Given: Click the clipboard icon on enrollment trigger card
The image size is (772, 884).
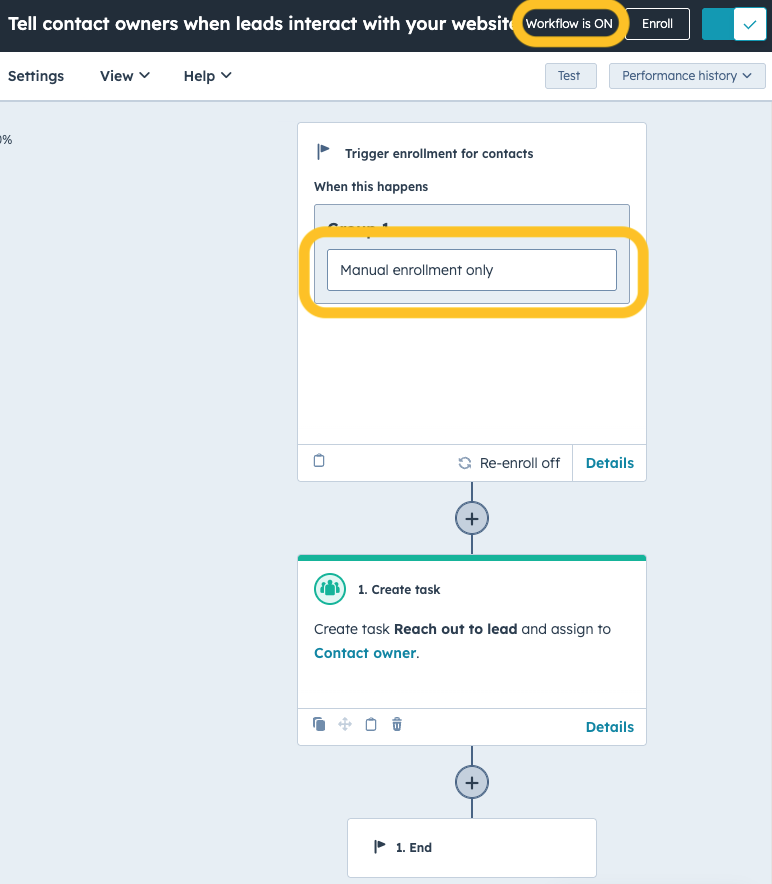Looking at the screenshot, I should pyautogui.click(x=319, y=461).
